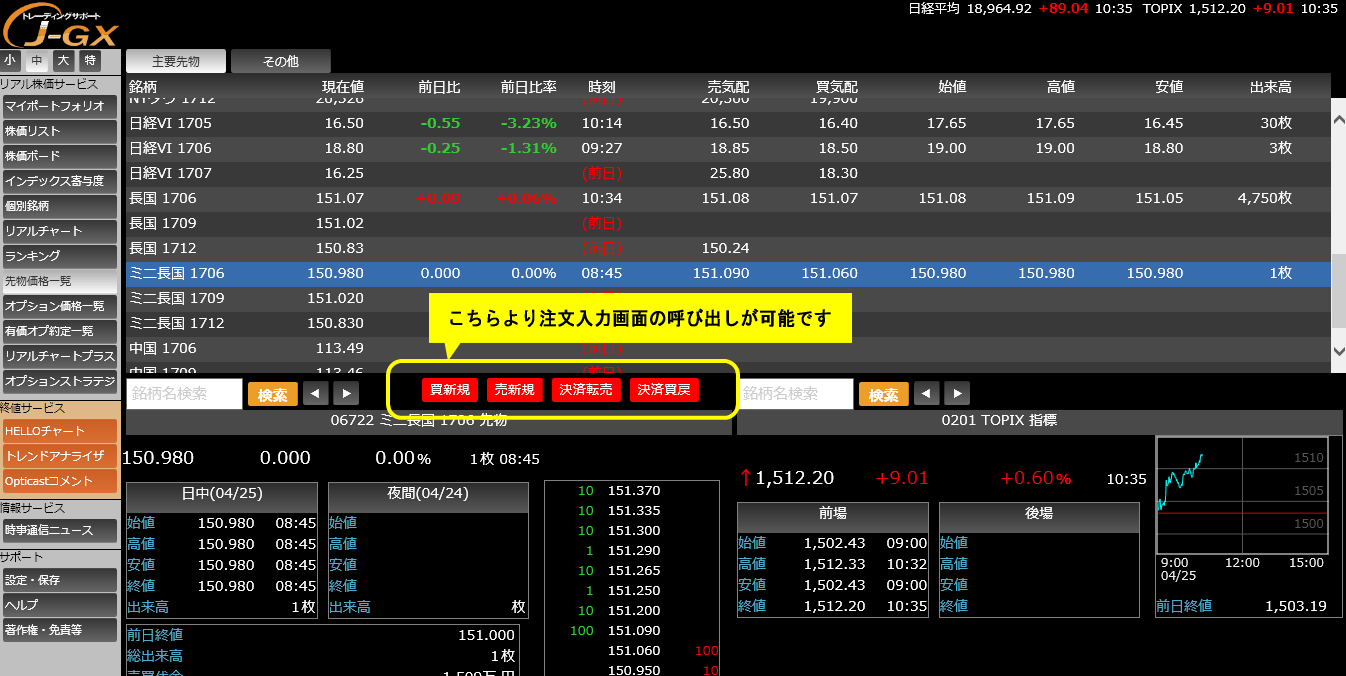
Task: Sort by 出来高 column header
Action: coord(1270,87)
